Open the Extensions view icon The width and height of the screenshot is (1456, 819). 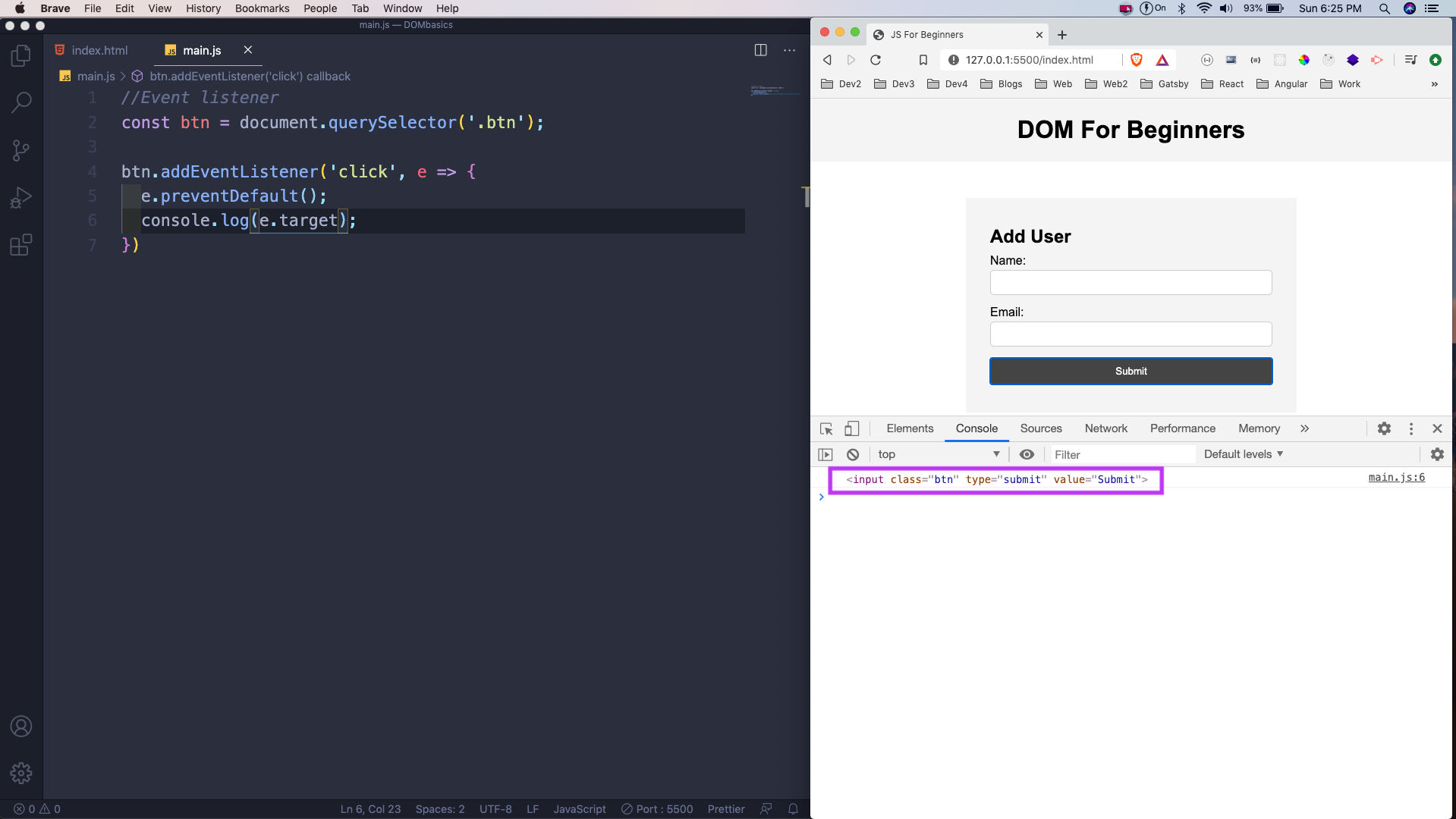coord(21,245)
